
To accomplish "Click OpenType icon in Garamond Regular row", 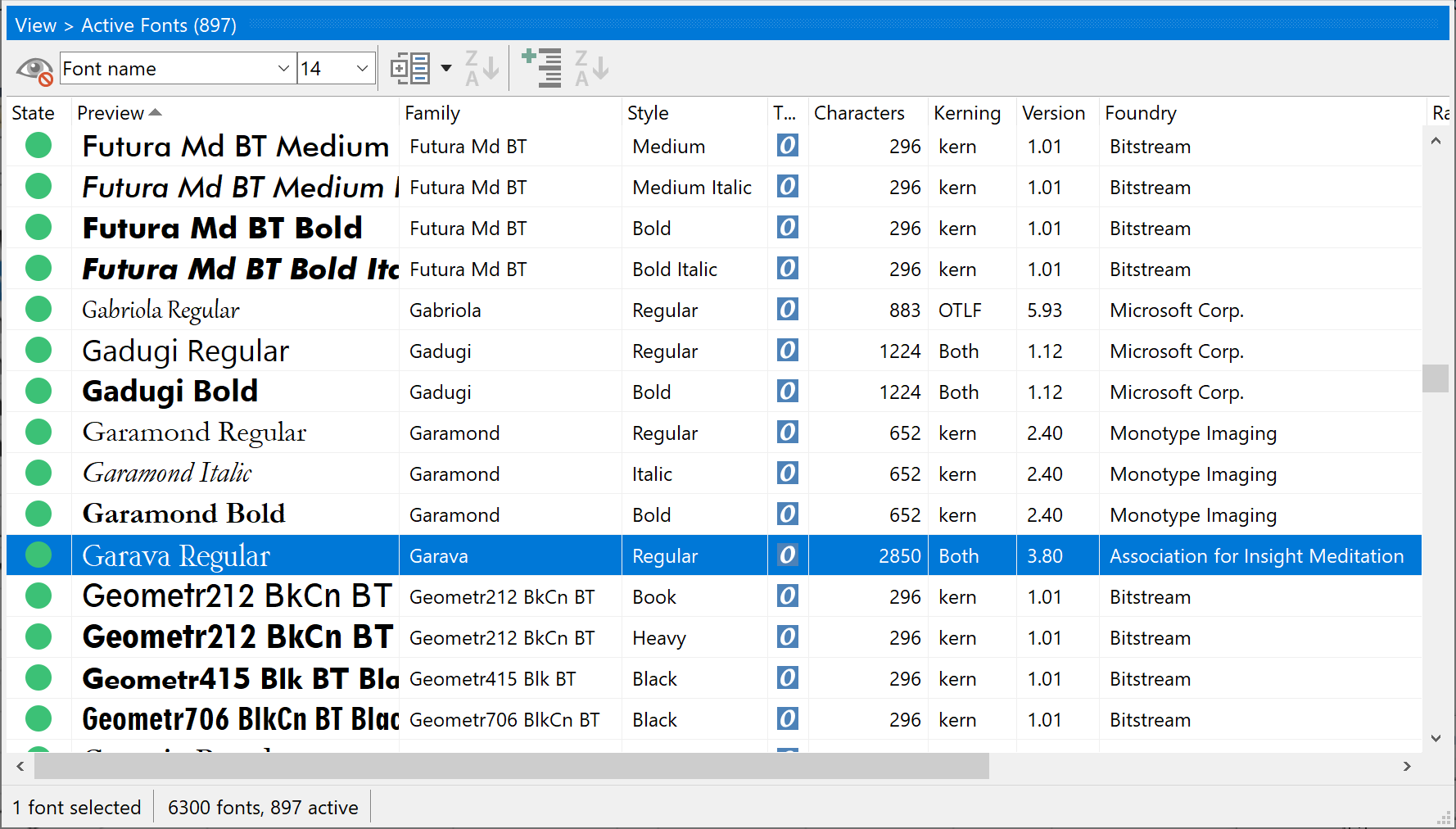I will [788, 433].
